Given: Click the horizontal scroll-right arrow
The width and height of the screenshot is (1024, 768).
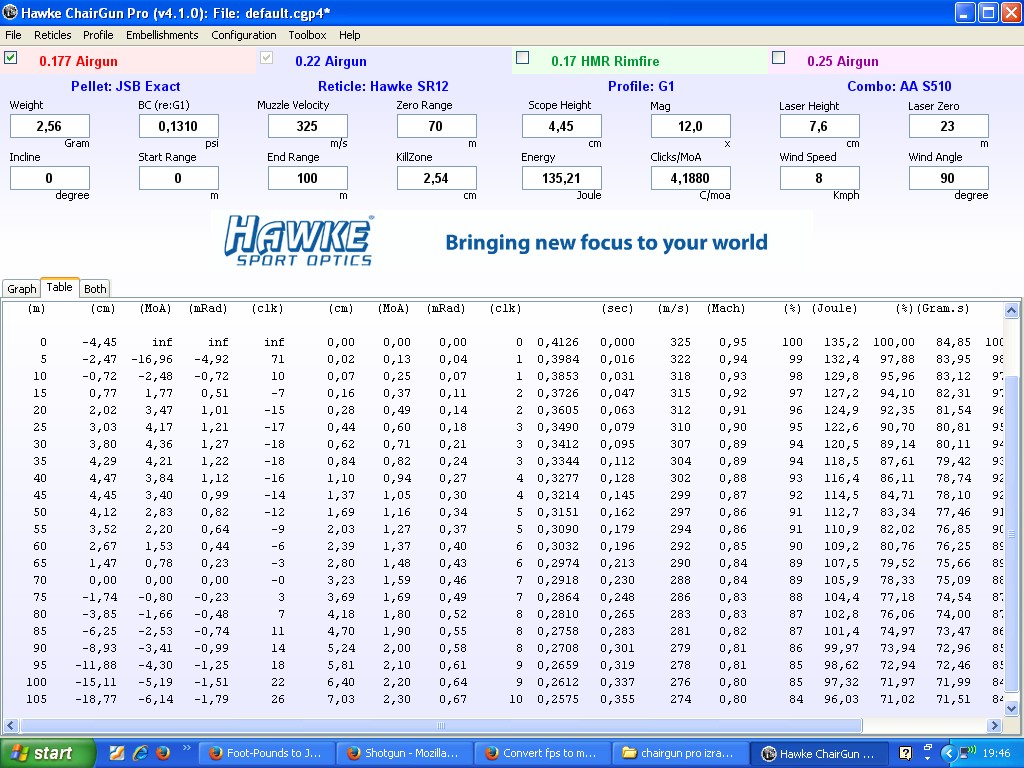Looking at the screenshot, I should click(x=995, y=725).
